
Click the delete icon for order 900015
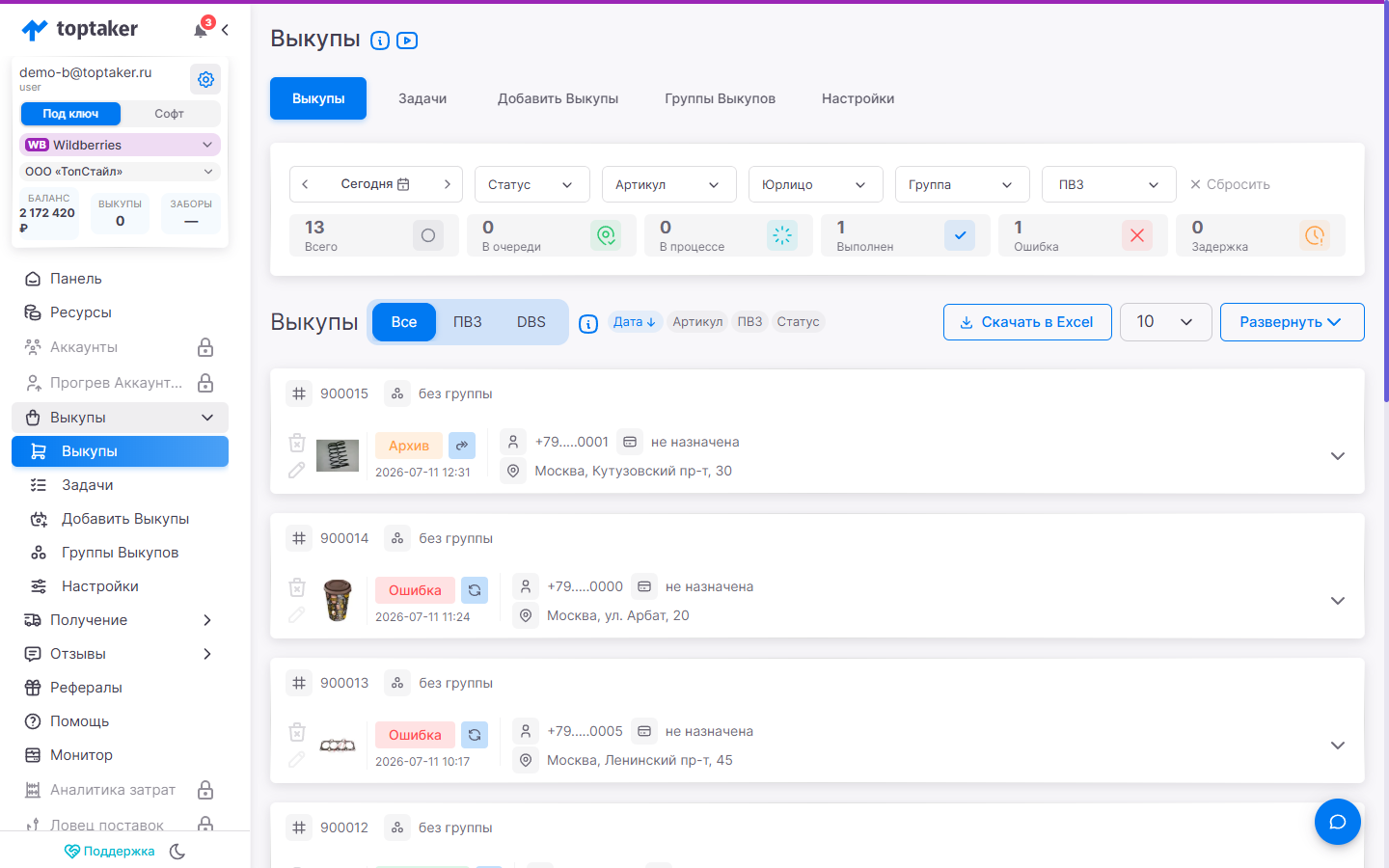coord(297,443)
